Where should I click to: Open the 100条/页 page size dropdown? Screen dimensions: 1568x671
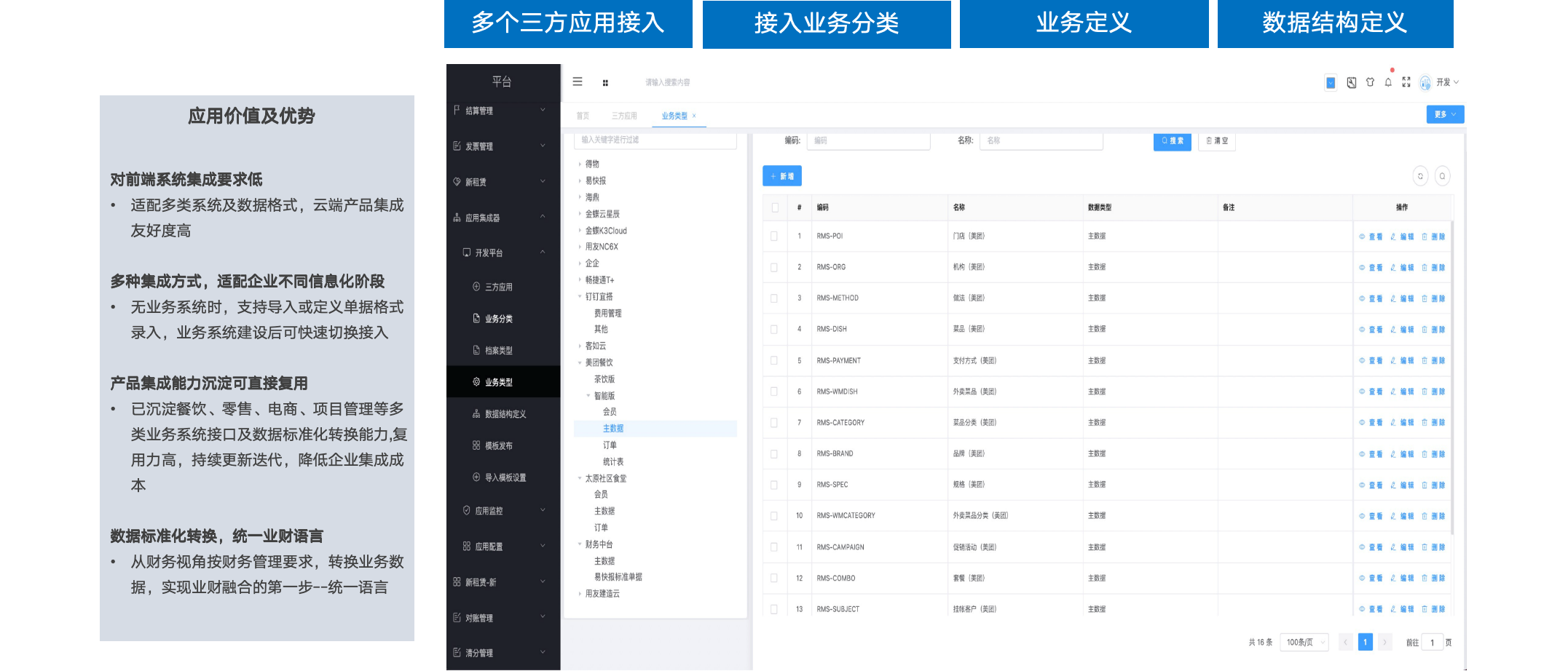[1304, 642]
